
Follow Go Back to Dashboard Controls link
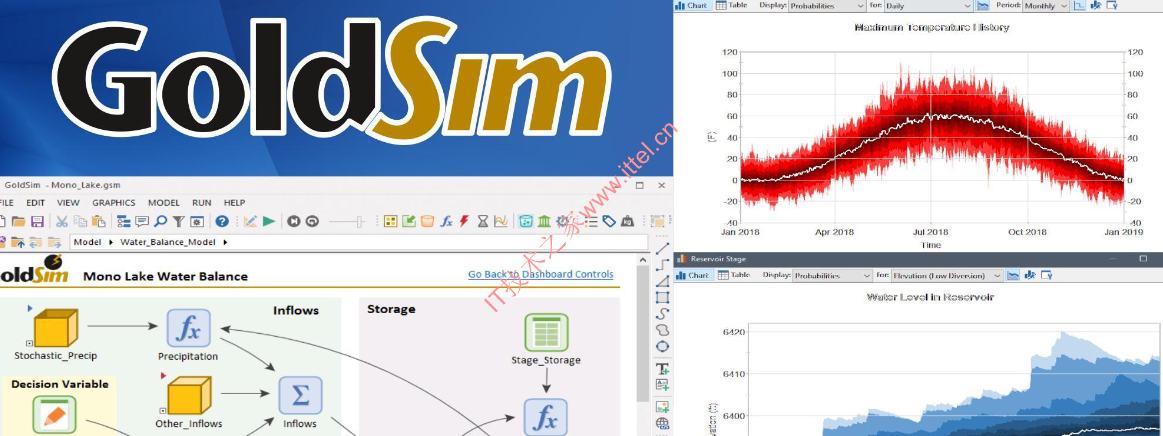click(541, 274)
